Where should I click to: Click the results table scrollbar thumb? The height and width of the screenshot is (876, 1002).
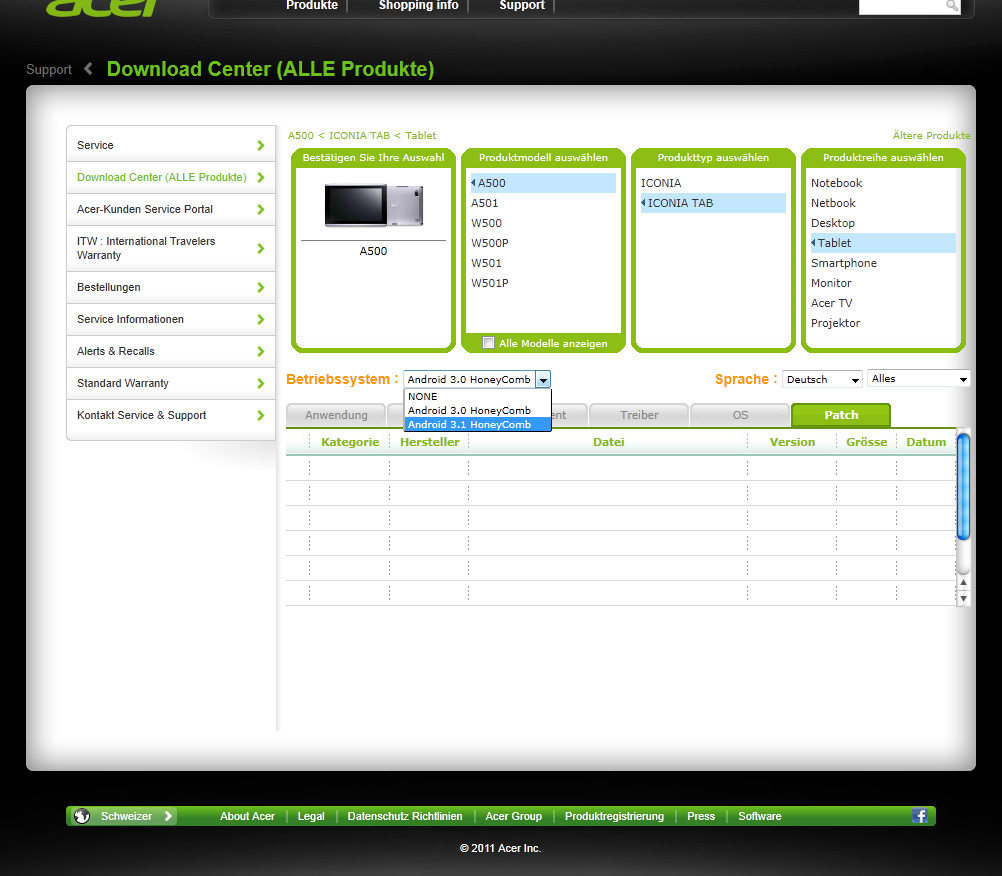[963, 486]
